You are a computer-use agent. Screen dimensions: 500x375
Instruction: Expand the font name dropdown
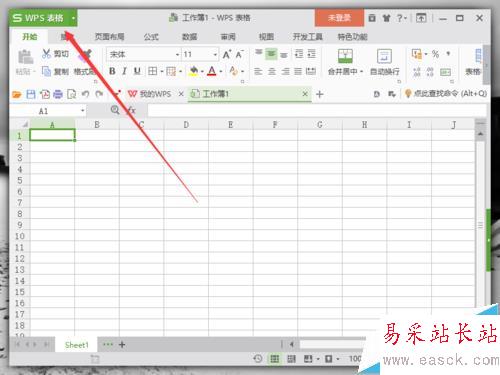[x=177, y=55]
